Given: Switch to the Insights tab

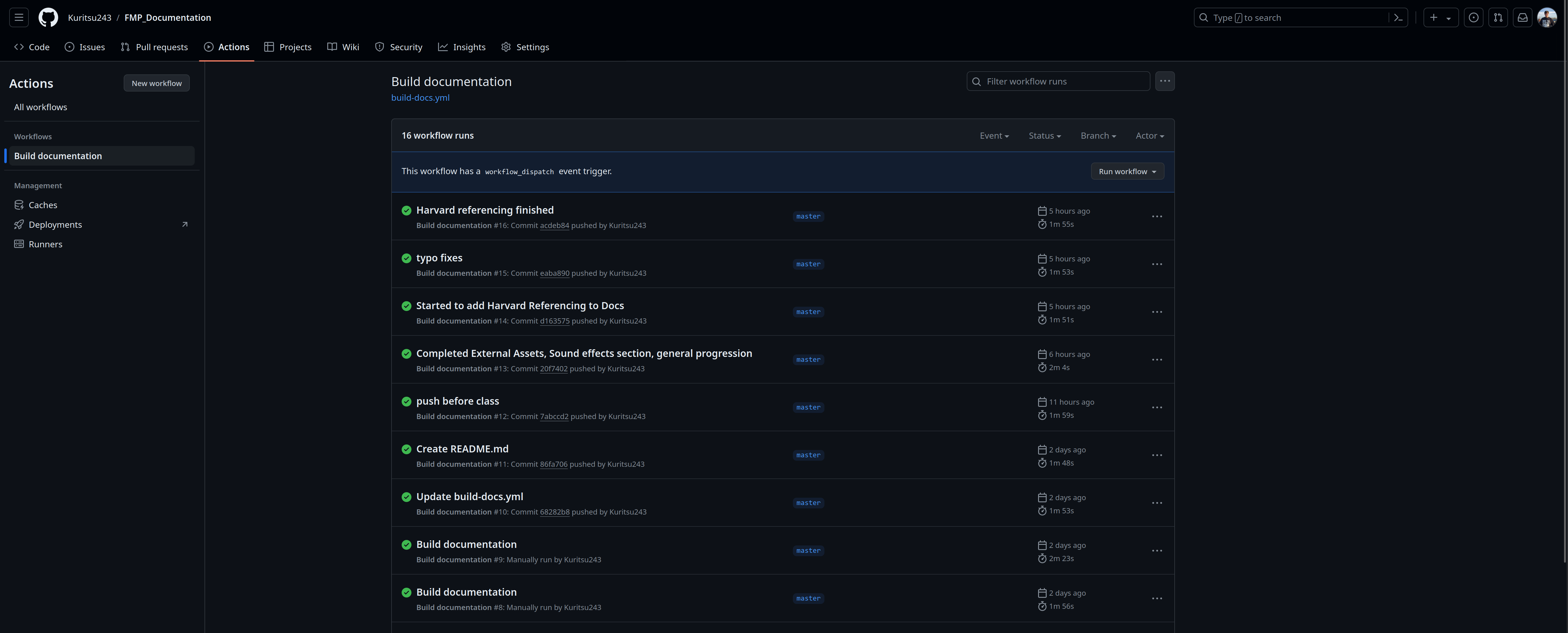Looking at the screenshot, I should click(x=462, y=47).
